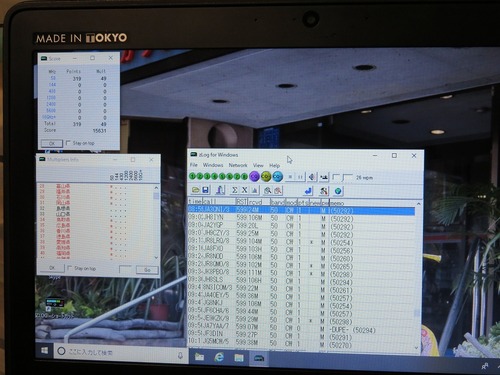The image size is (500, 375).
Task: Select the highlighted log row JA3QNI/3
Action: (x=301, y=210)
